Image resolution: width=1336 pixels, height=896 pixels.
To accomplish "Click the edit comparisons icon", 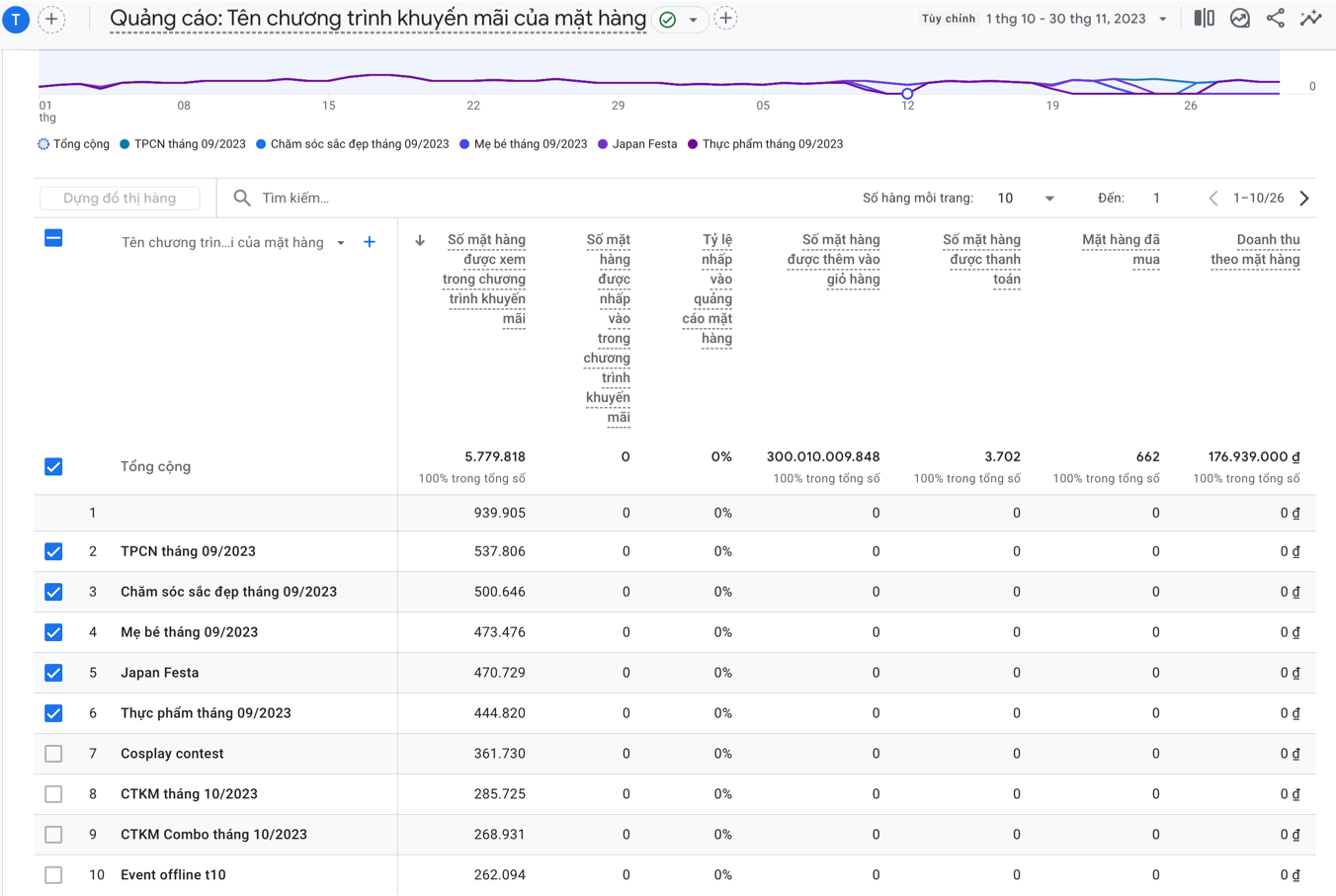I will [x=1204, y=19].
